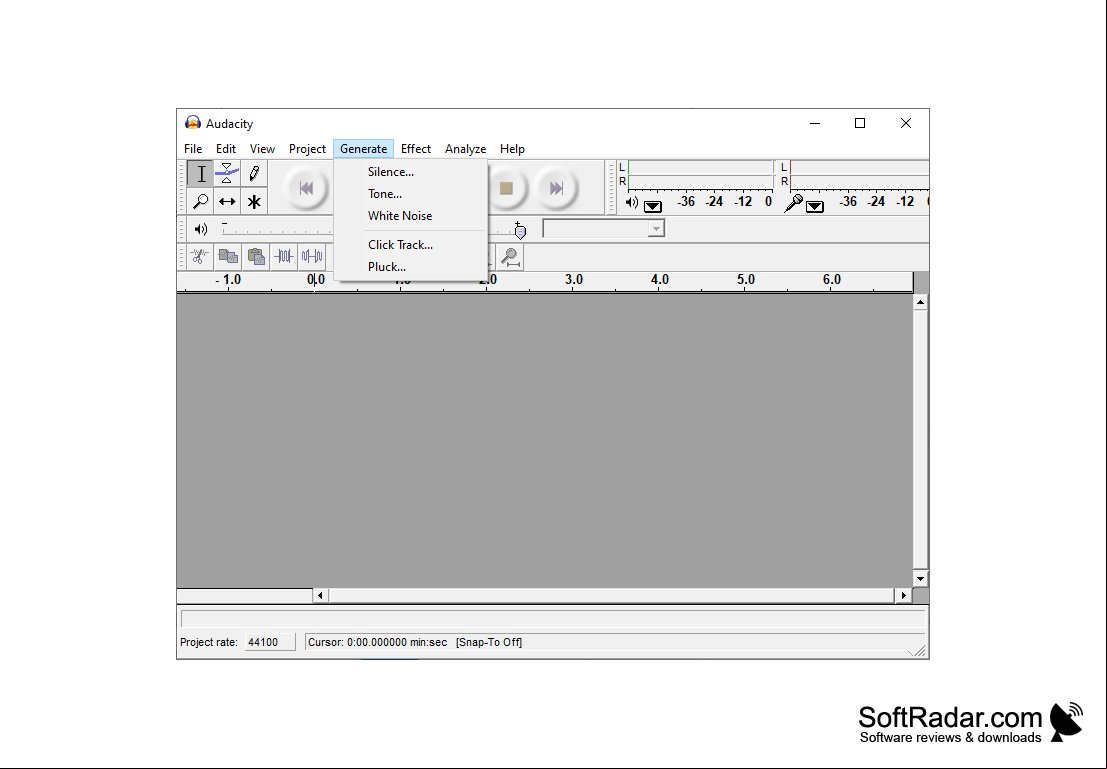Click the Project rate: label
The width and height of the screenshot is (1107, 769).
pos(209,642)
